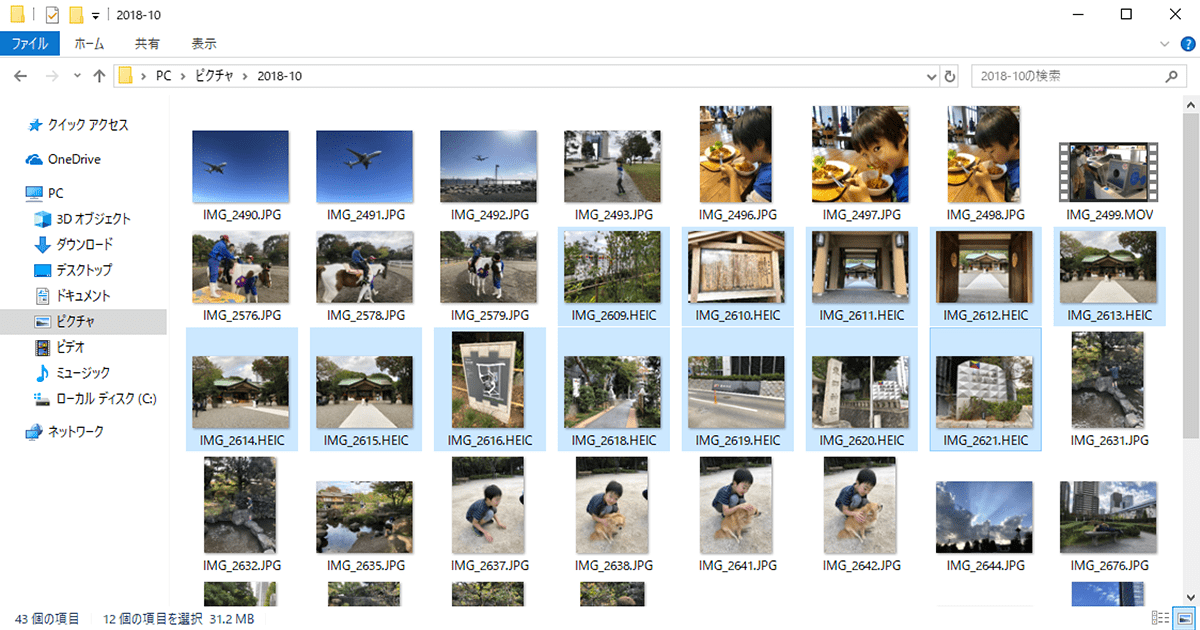
Task: Click the search magnifier icon
Action: coord(1172,76)
